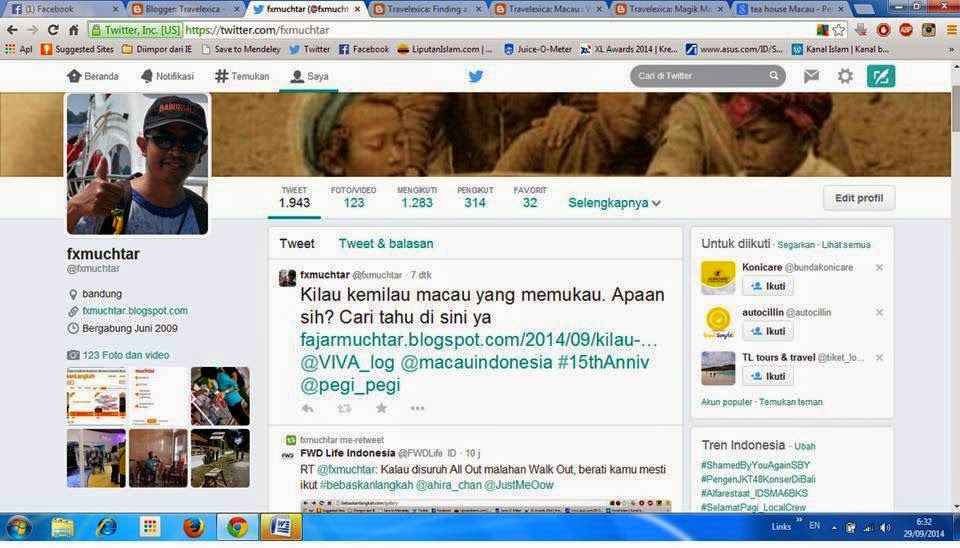Open Windows Start menu orb
The image size is (960, 548).
(x=18, y=527)
